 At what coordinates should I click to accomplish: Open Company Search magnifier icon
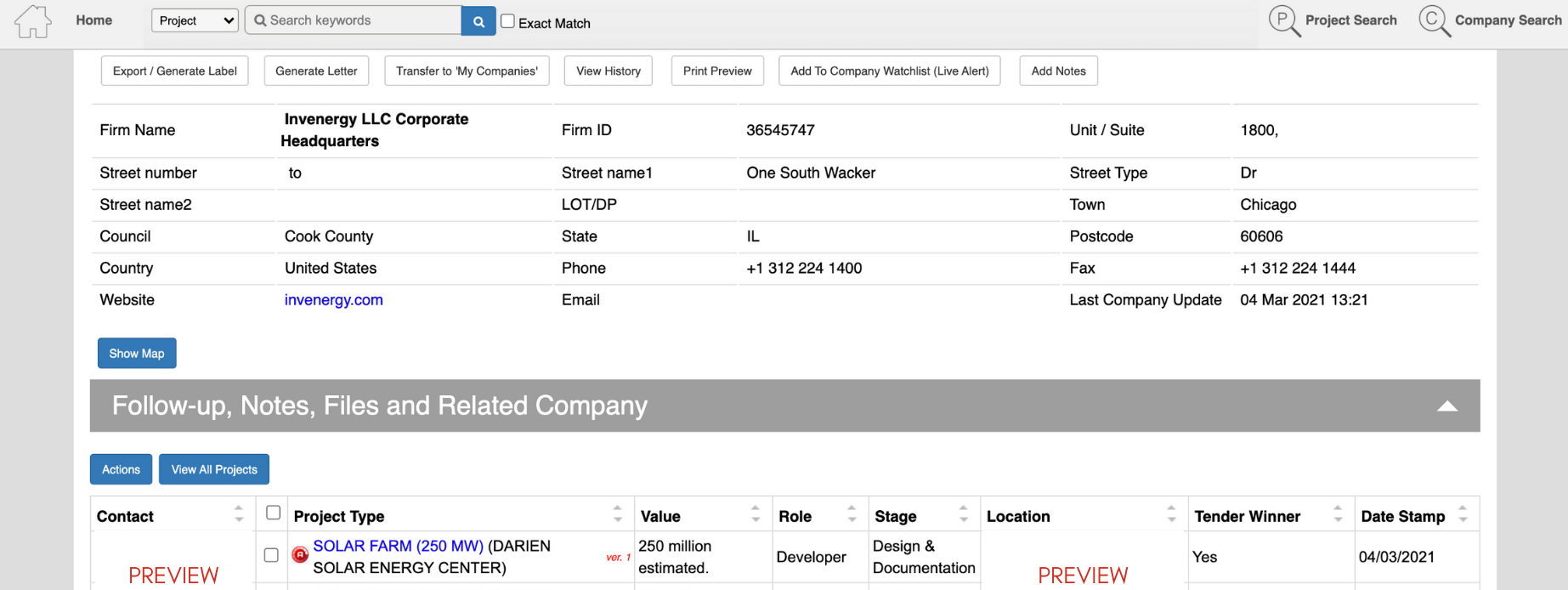click(x=1435, y=21)
